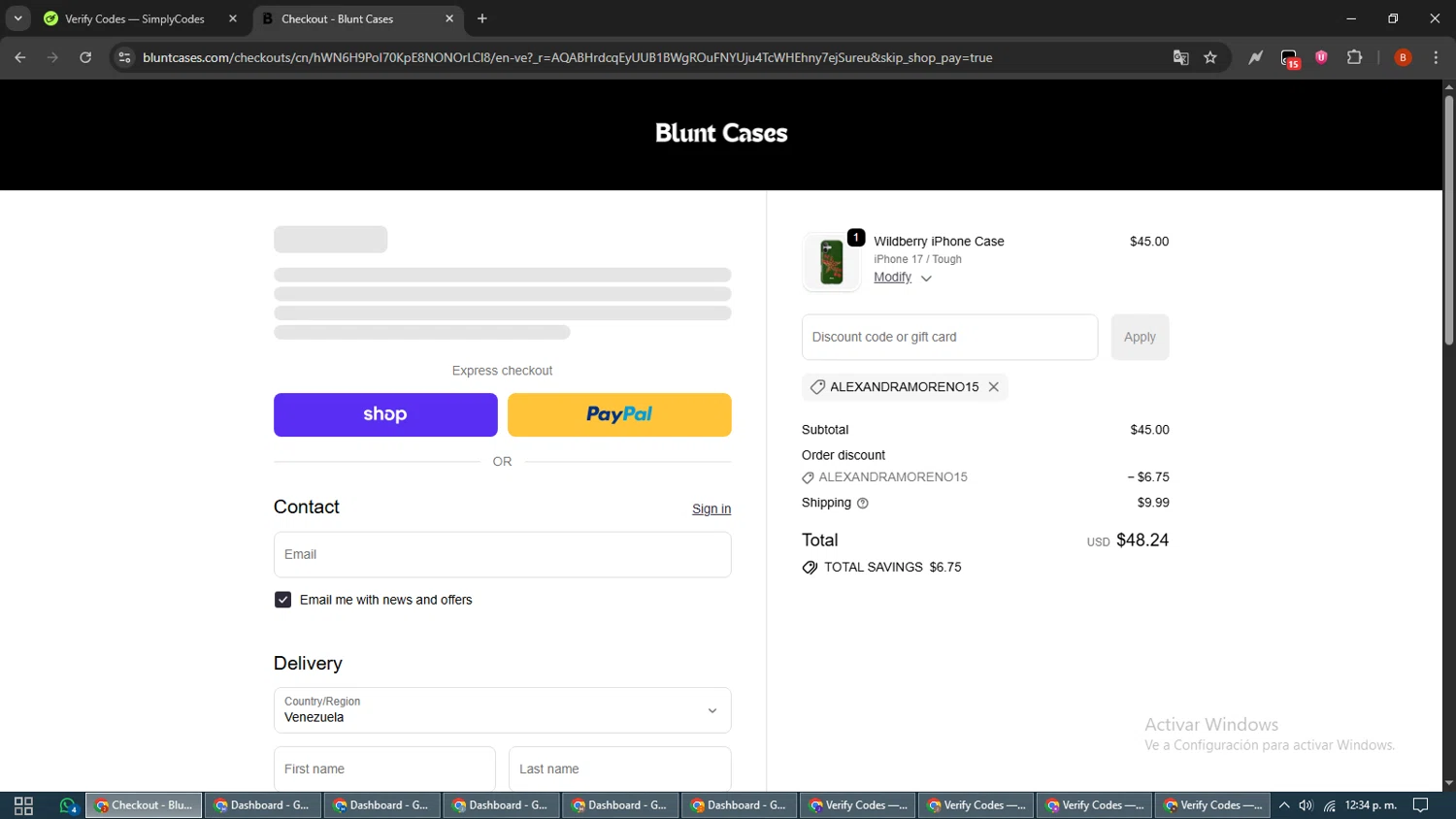Open the lightning bolt extension

[x=1256, y=57]
